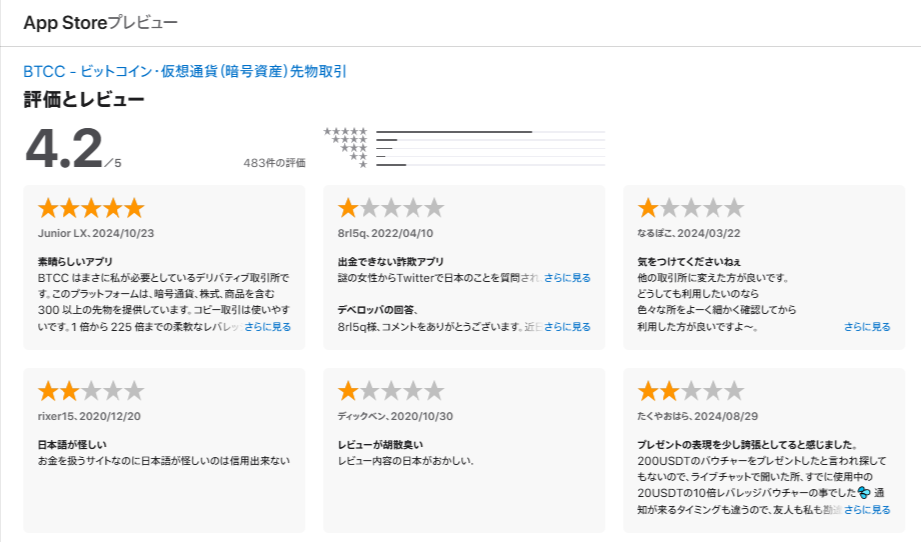Click author line ディックベン、2020/10/30
The height and width of the screenshot is (542, 921).
coord(395,416)
